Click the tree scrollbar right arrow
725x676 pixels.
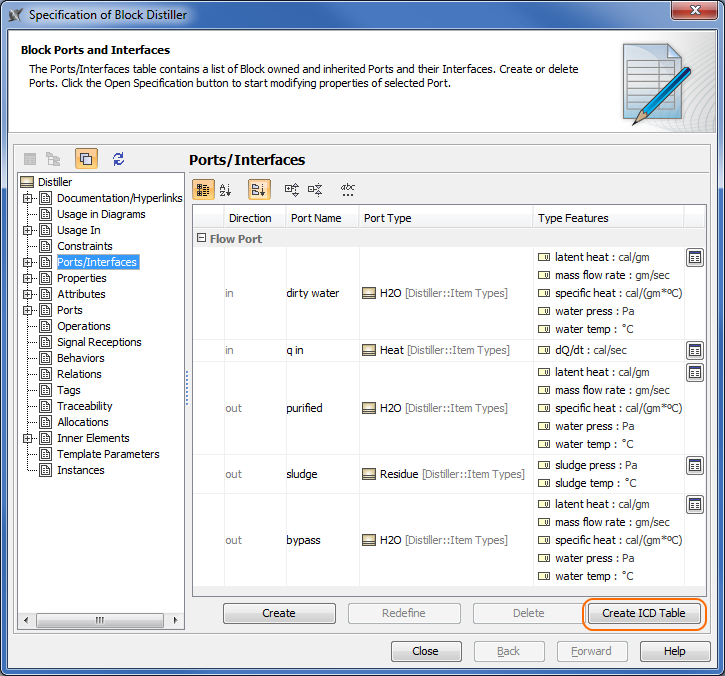coord(176,620)
